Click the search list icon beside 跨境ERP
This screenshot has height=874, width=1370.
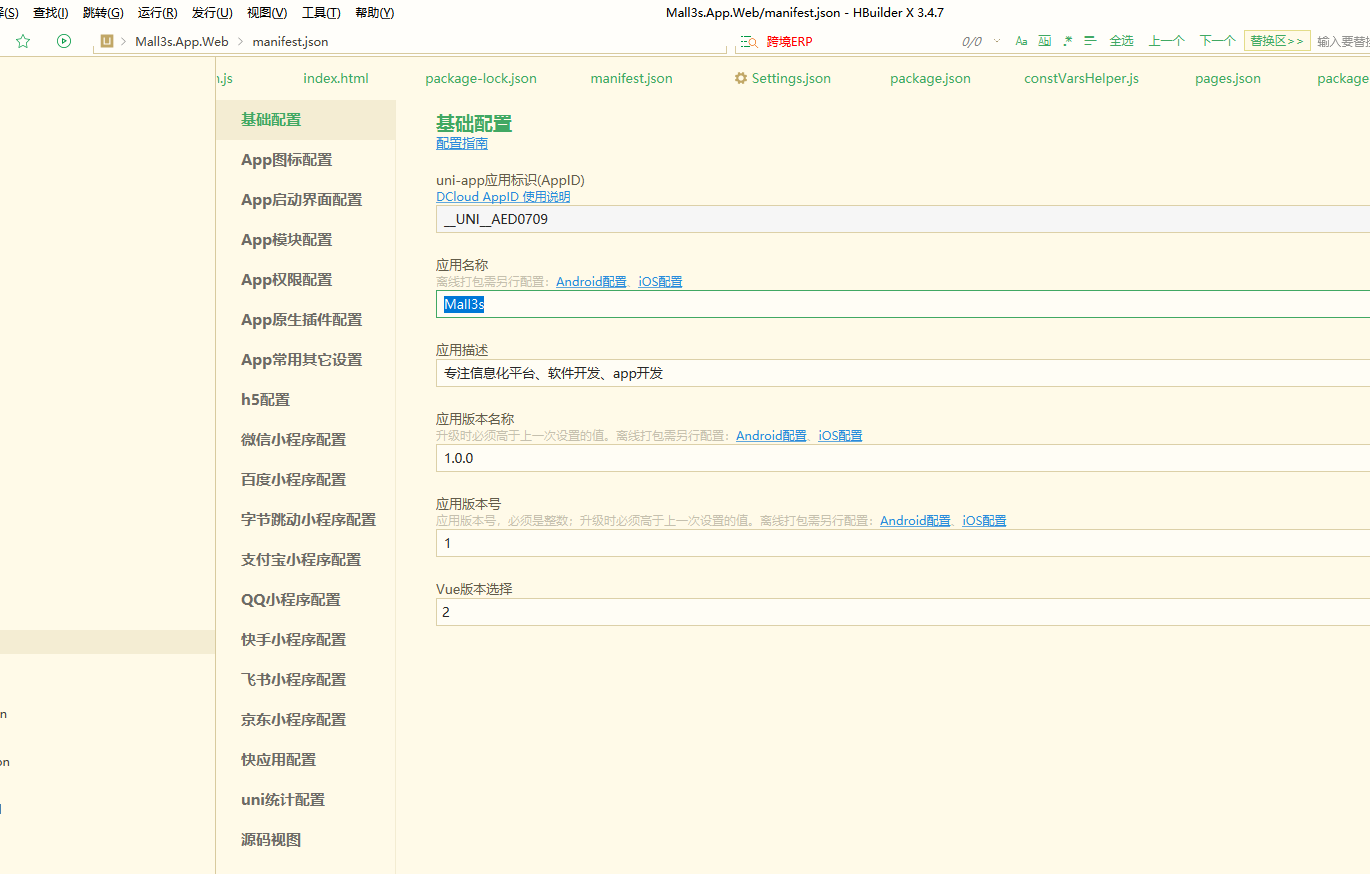[748, 42]
